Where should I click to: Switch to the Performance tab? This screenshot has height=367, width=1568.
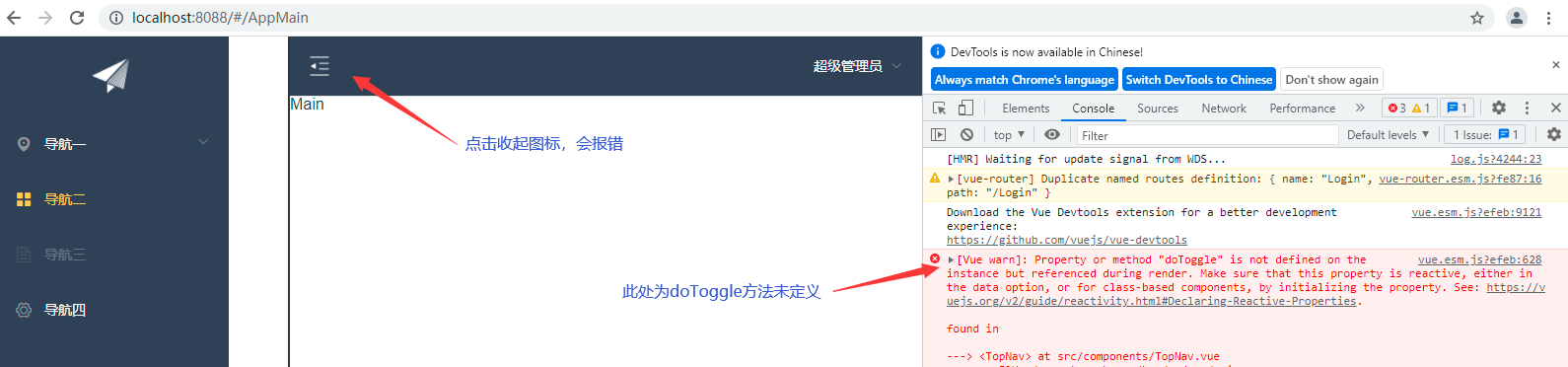click(x=1302, y=109)
